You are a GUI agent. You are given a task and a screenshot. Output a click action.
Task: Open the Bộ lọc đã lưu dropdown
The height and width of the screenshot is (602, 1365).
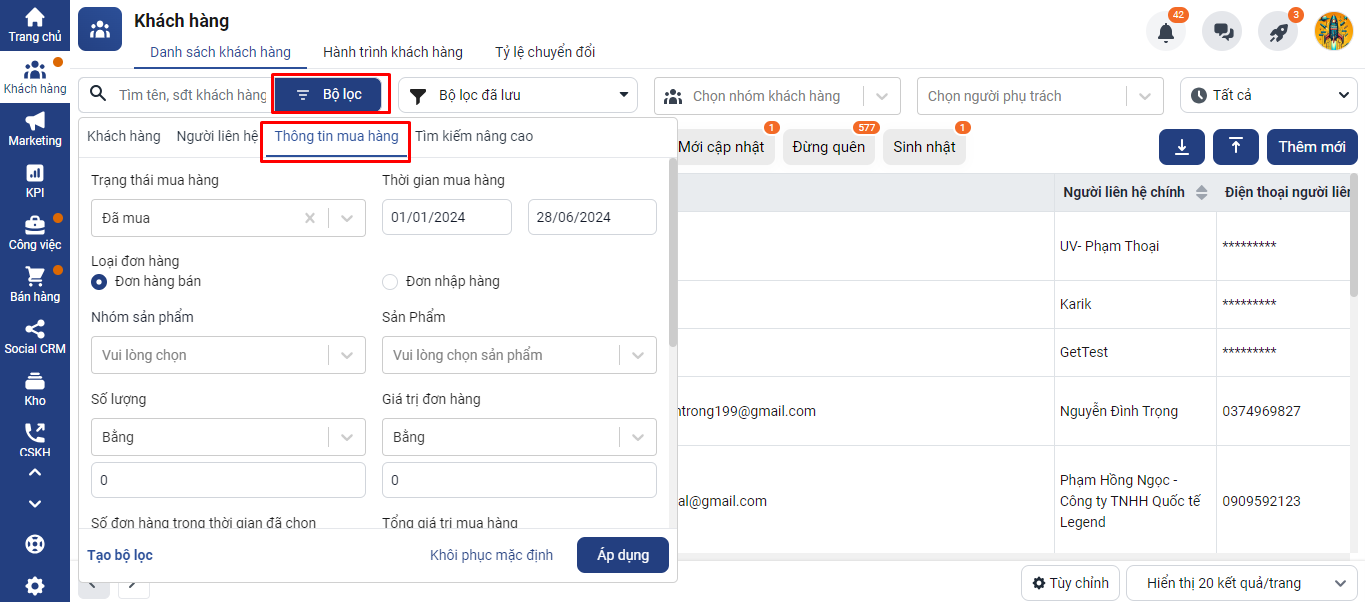pos(517,96)
